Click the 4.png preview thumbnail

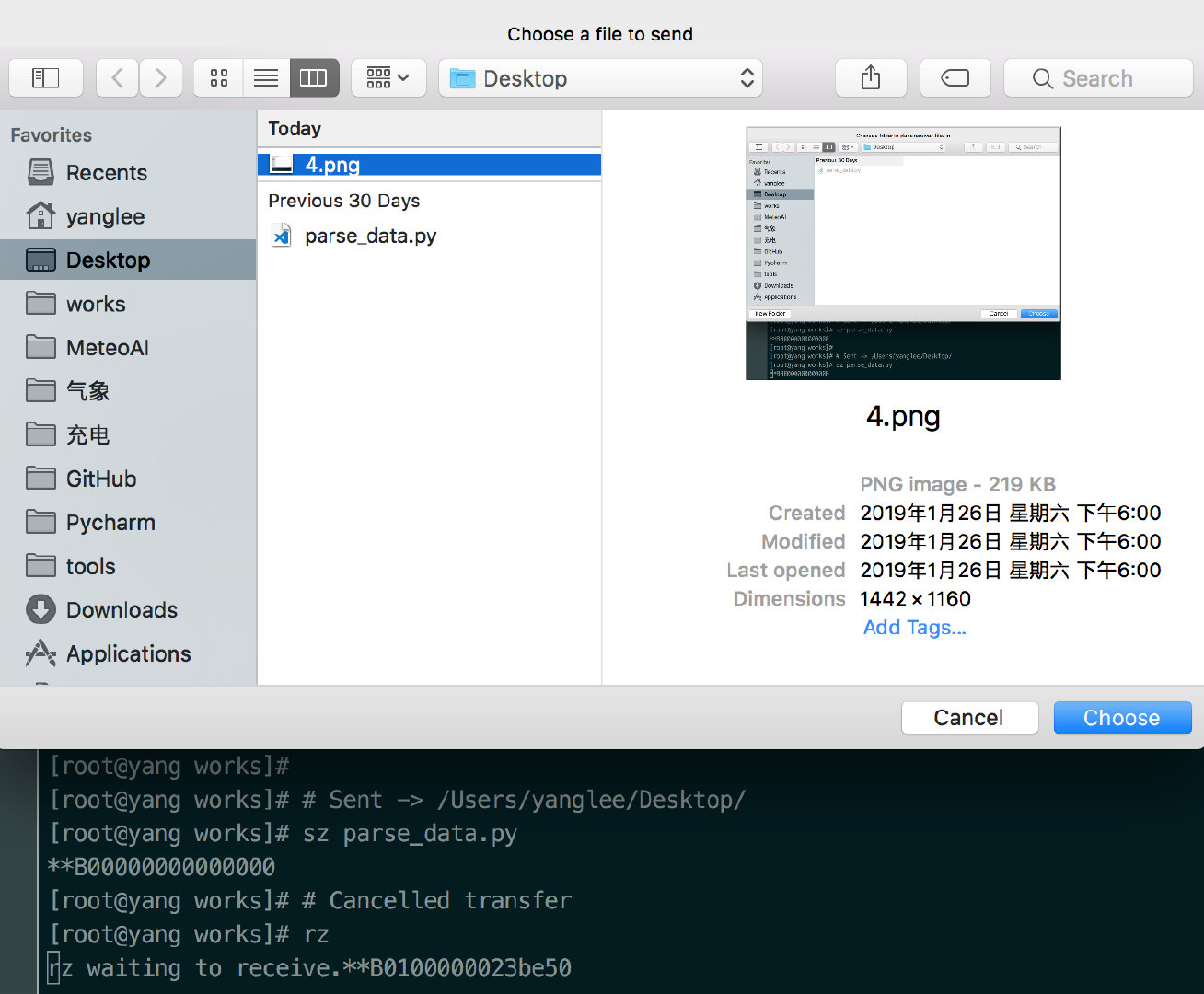pyautogui.click(x=903, y=253)
